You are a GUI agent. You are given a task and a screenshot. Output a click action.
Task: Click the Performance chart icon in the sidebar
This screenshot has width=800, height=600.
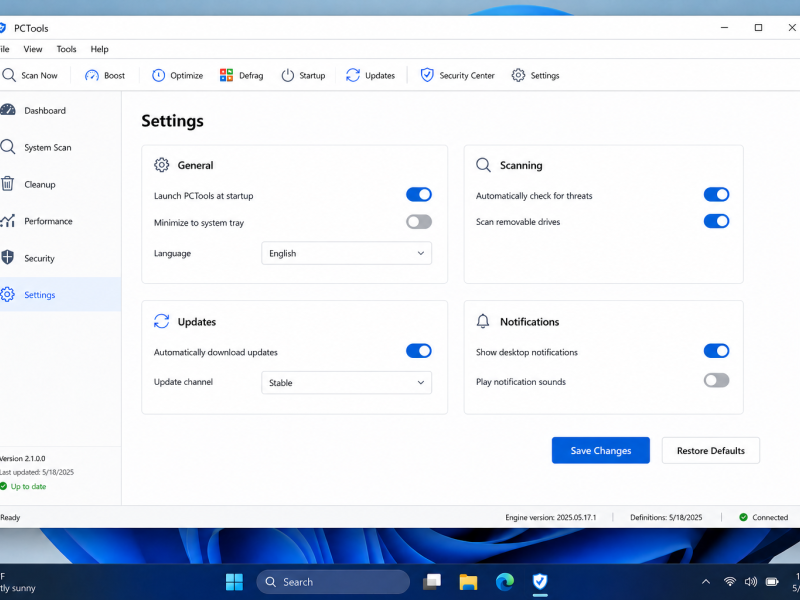click(8, 221)
